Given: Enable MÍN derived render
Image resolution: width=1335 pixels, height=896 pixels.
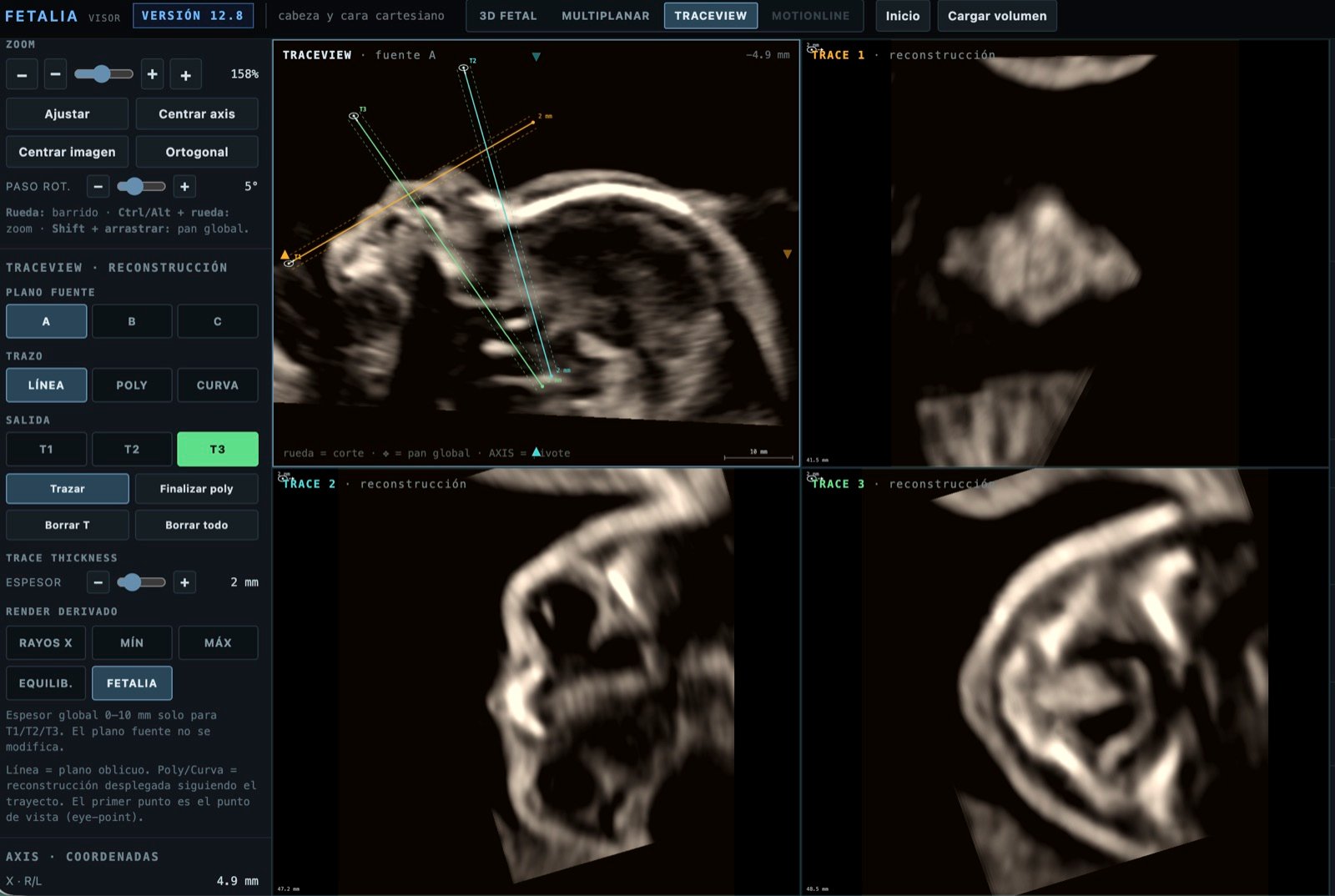Looking at the screenshot, I should coord(132,643).
